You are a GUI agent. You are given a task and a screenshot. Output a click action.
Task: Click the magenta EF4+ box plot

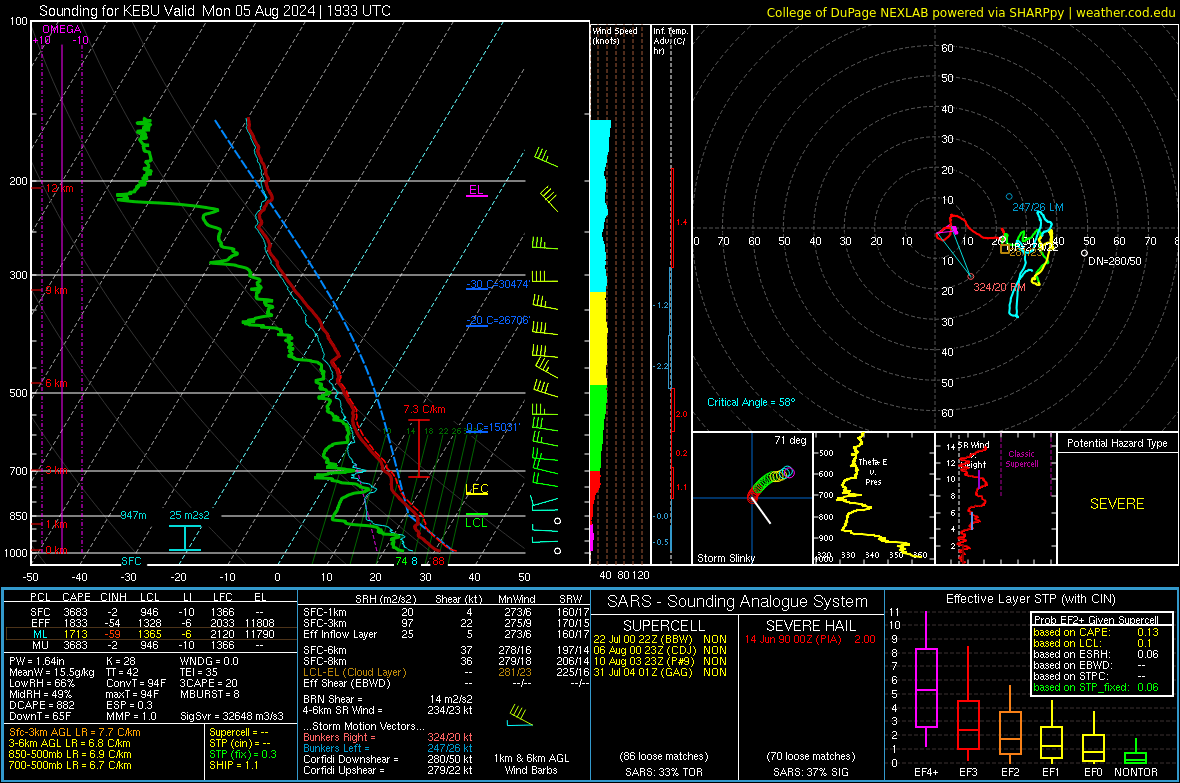coord(926,681)
